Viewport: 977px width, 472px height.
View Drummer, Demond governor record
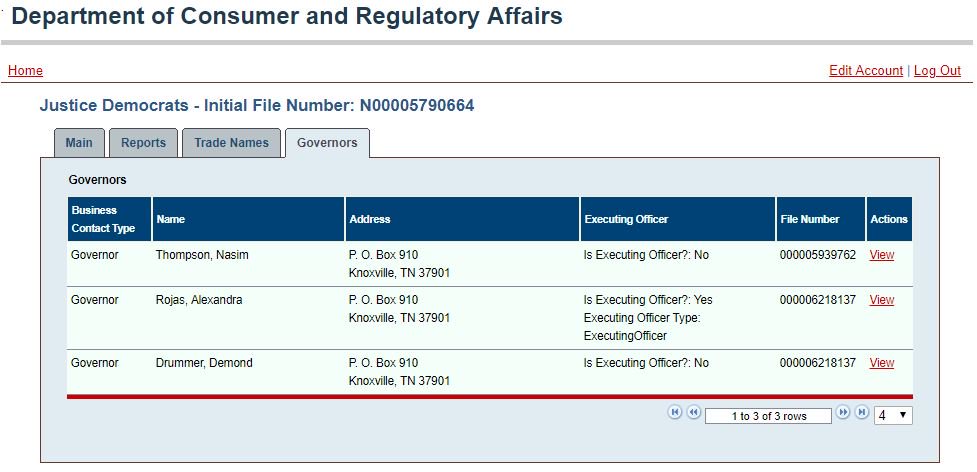pyautogui.click(x=882, y=362)
